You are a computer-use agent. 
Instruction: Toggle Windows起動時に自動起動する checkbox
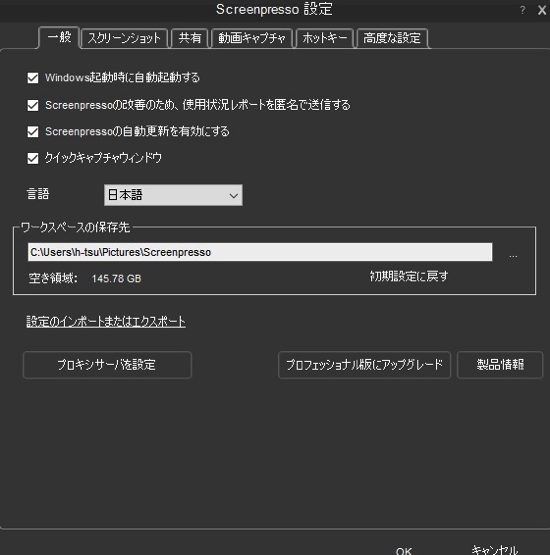point(33,78)
